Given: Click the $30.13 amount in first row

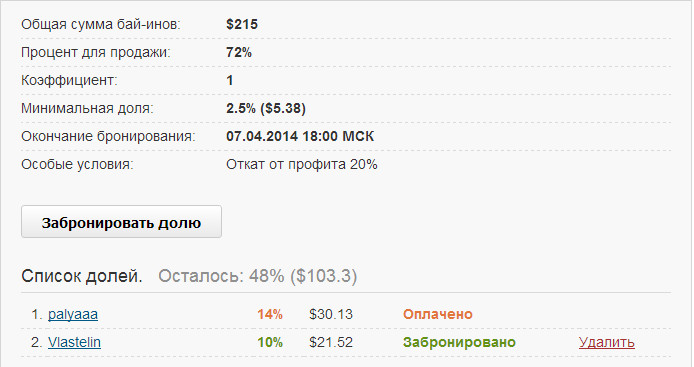Looking at the screenshot, I should point(331,314).
